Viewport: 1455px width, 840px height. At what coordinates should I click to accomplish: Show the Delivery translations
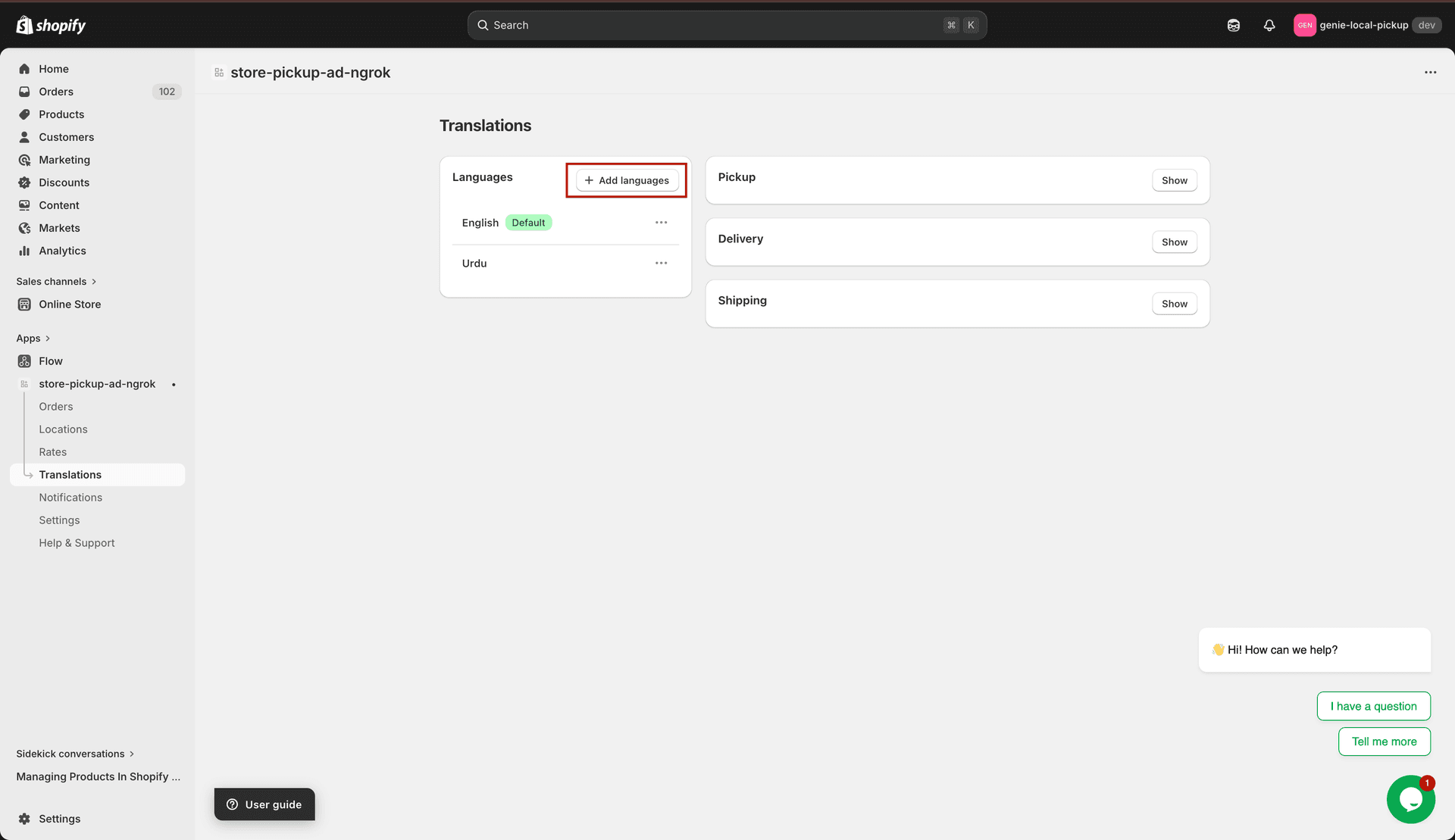coord(1174,242)
